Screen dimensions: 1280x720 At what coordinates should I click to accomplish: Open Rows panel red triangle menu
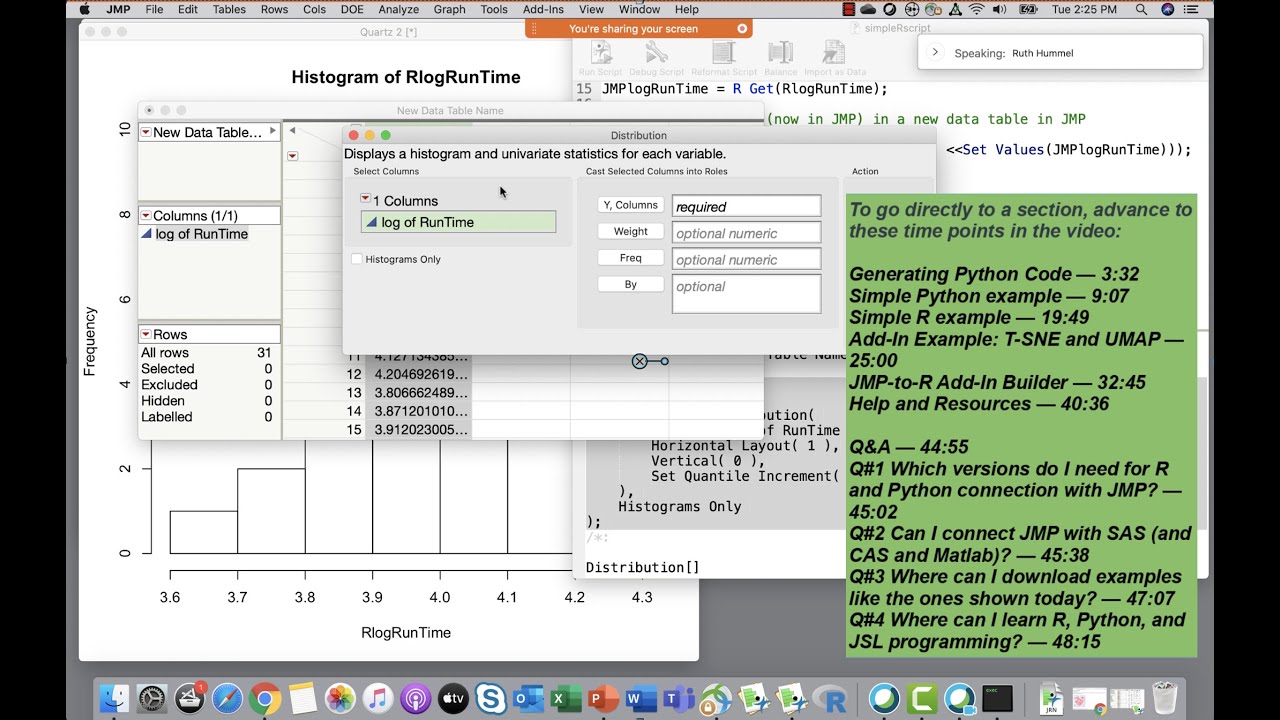[x=145, y=334]
